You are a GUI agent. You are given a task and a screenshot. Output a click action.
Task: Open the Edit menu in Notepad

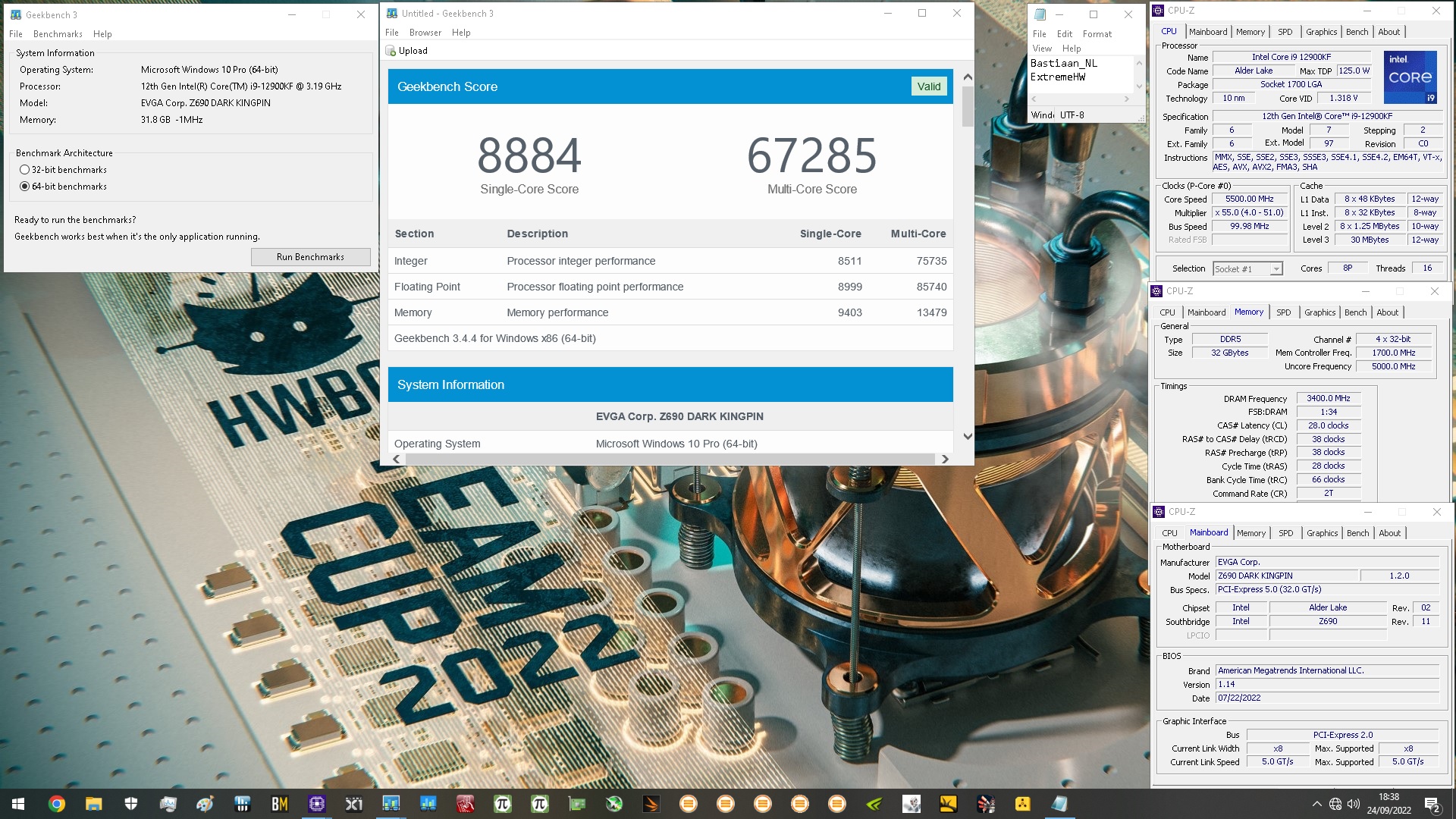pos(1064,34)
